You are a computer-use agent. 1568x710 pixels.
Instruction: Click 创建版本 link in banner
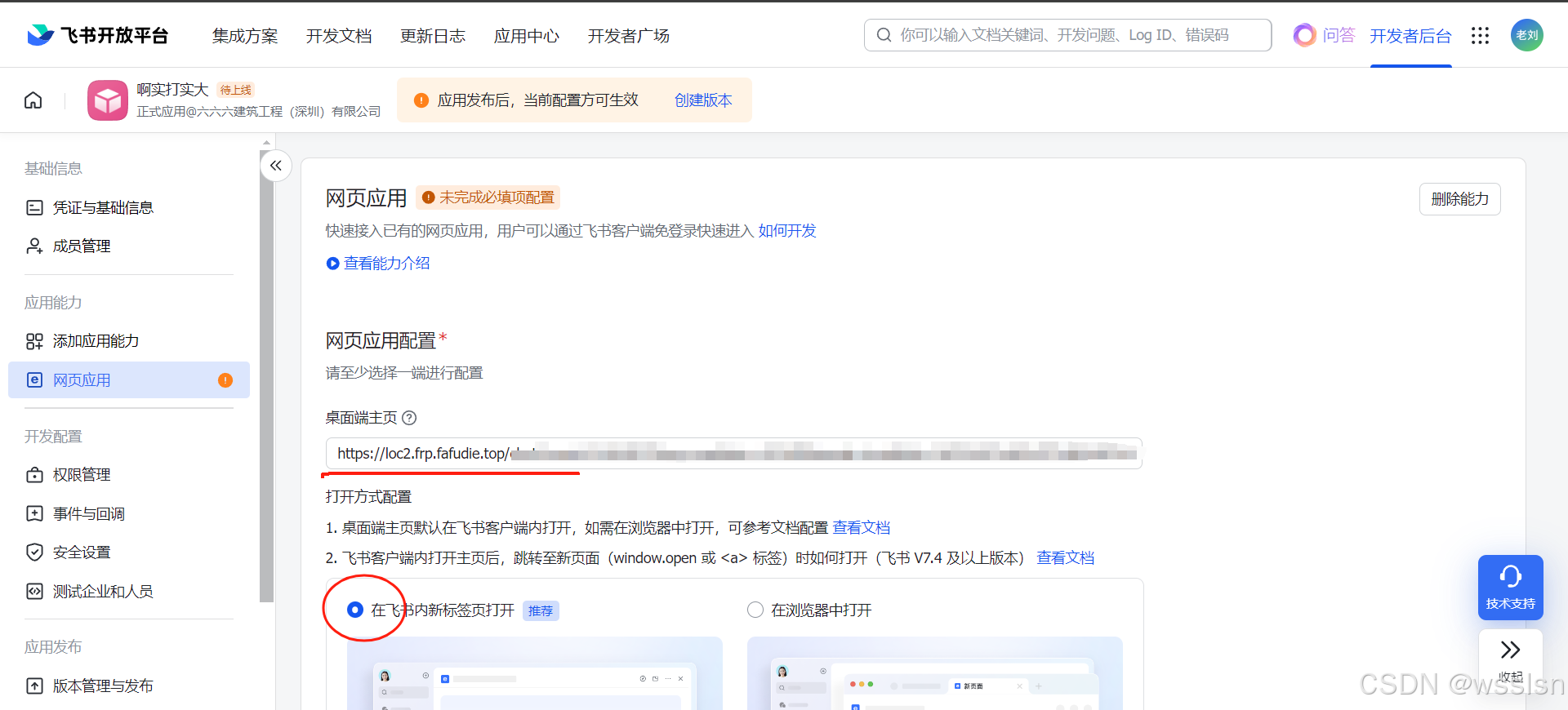click(703, 100)
